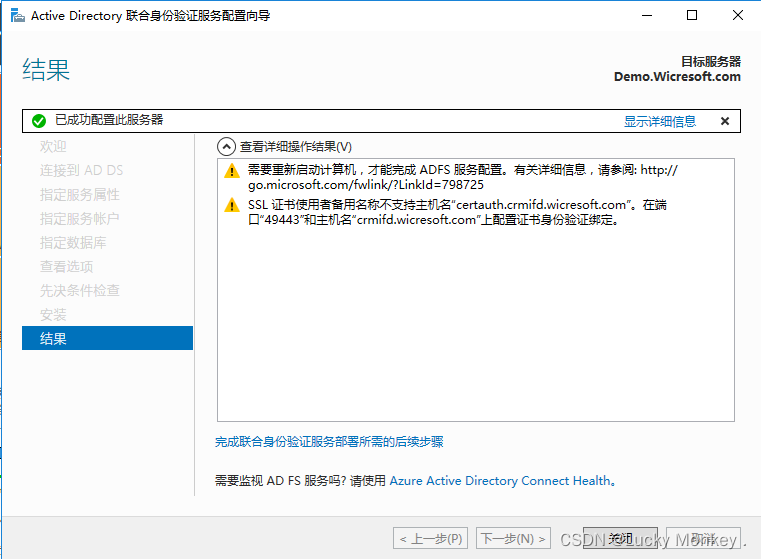Select the 安装 step in sidebar
The image size is (761, 559).
(53, 315)
